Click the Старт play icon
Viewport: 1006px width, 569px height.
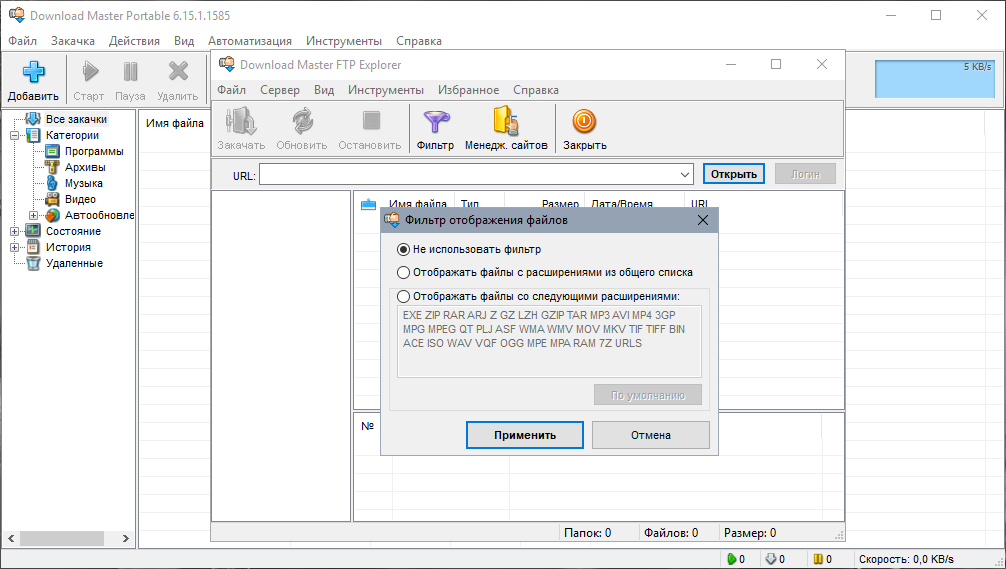(x=90, y=71)
